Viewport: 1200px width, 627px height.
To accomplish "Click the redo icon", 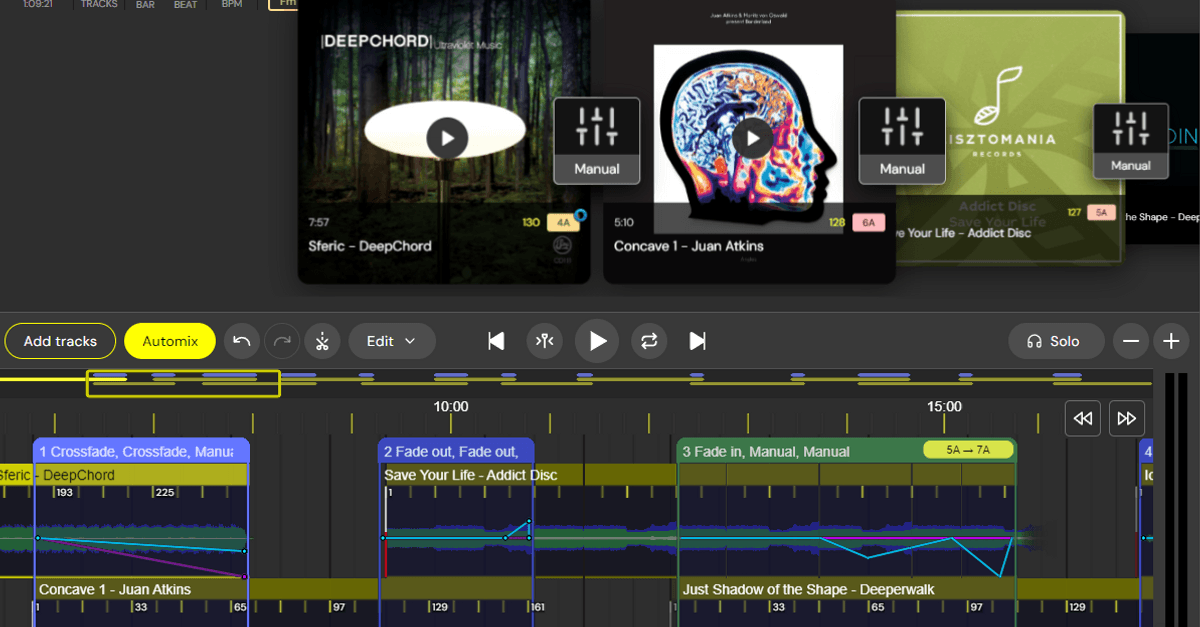I will point(281,341).
